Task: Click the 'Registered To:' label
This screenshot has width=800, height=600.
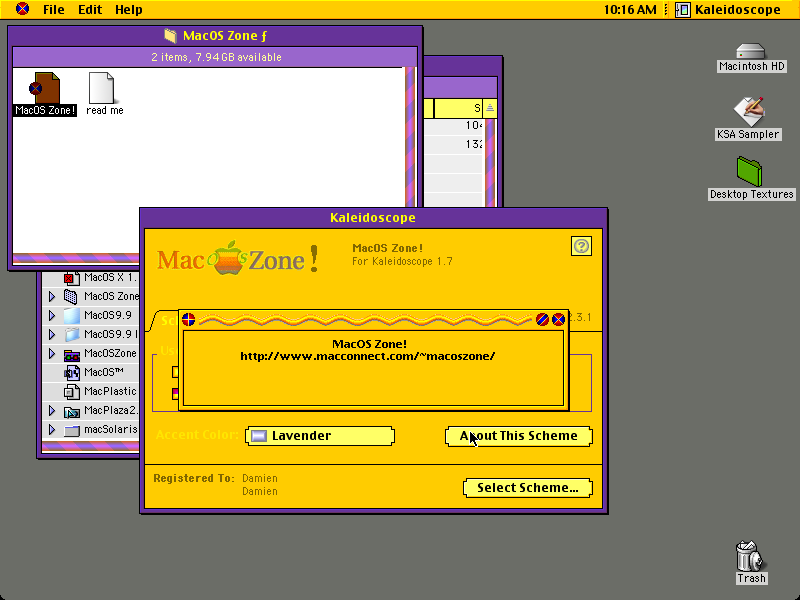Action: pos(194,479)
